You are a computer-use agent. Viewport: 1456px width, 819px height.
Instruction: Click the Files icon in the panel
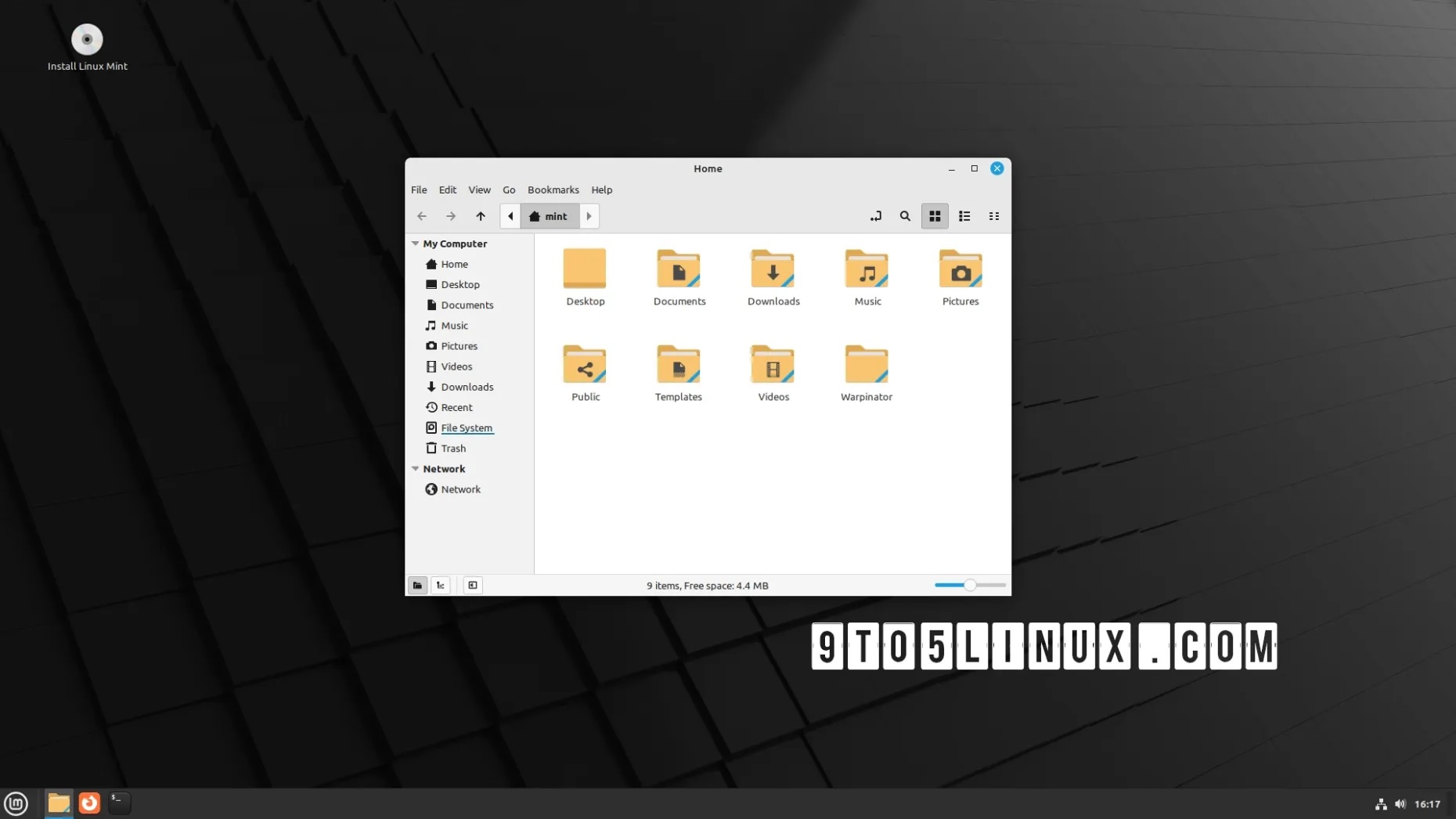tap(59, 803)
